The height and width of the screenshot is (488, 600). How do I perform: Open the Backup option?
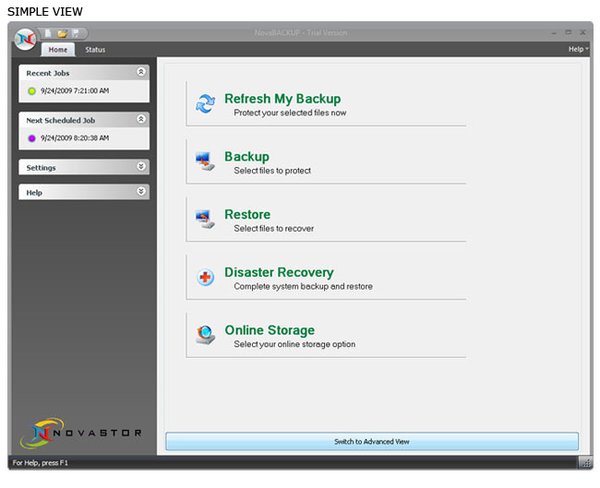pyautogui.click(x=326, y=162)
